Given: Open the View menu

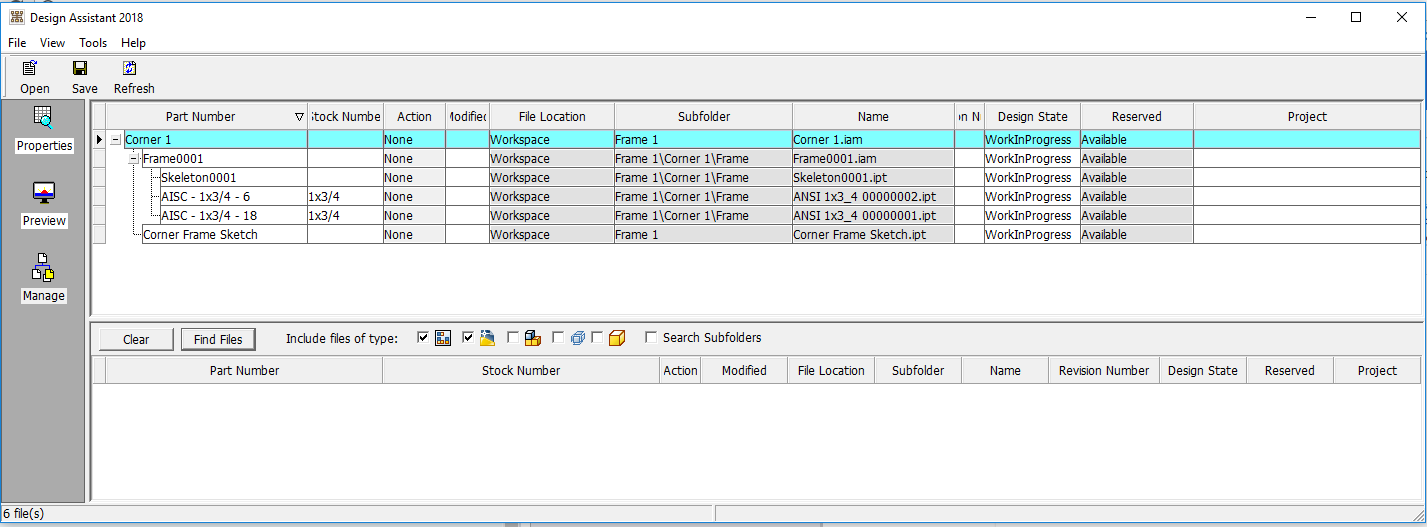Looking at the screenshot, I should tap(52, 43).
